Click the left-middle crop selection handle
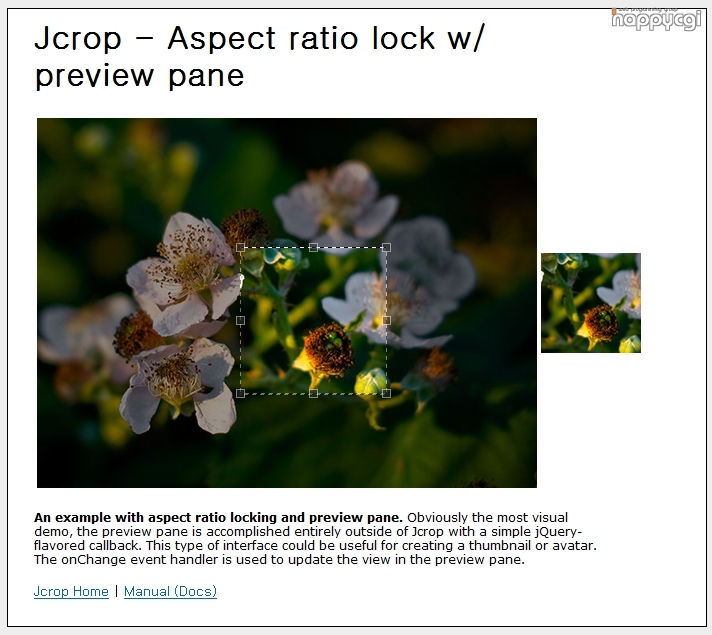712x635 pixels. 240,321
